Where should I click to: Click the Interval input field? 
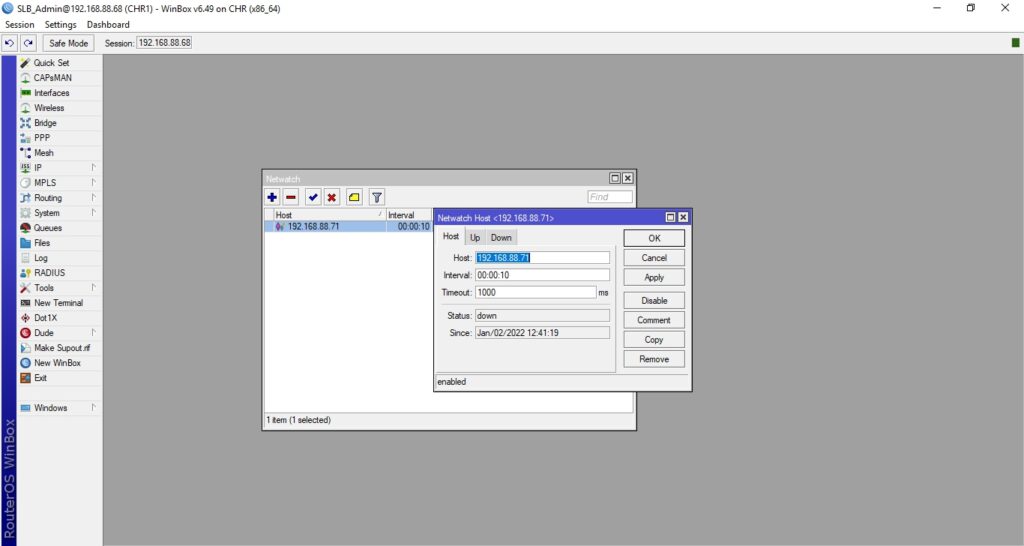pyautogui.click(x=542, y=275)
